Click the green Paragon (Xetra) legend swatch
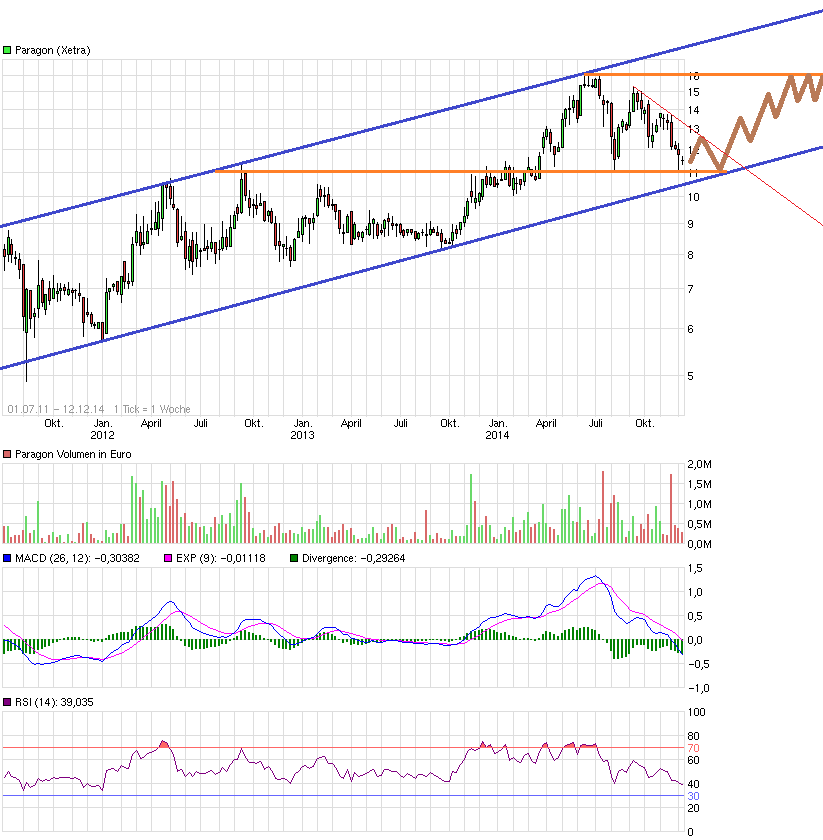Viewport: 823px width, 840px height. click(7, 50)
